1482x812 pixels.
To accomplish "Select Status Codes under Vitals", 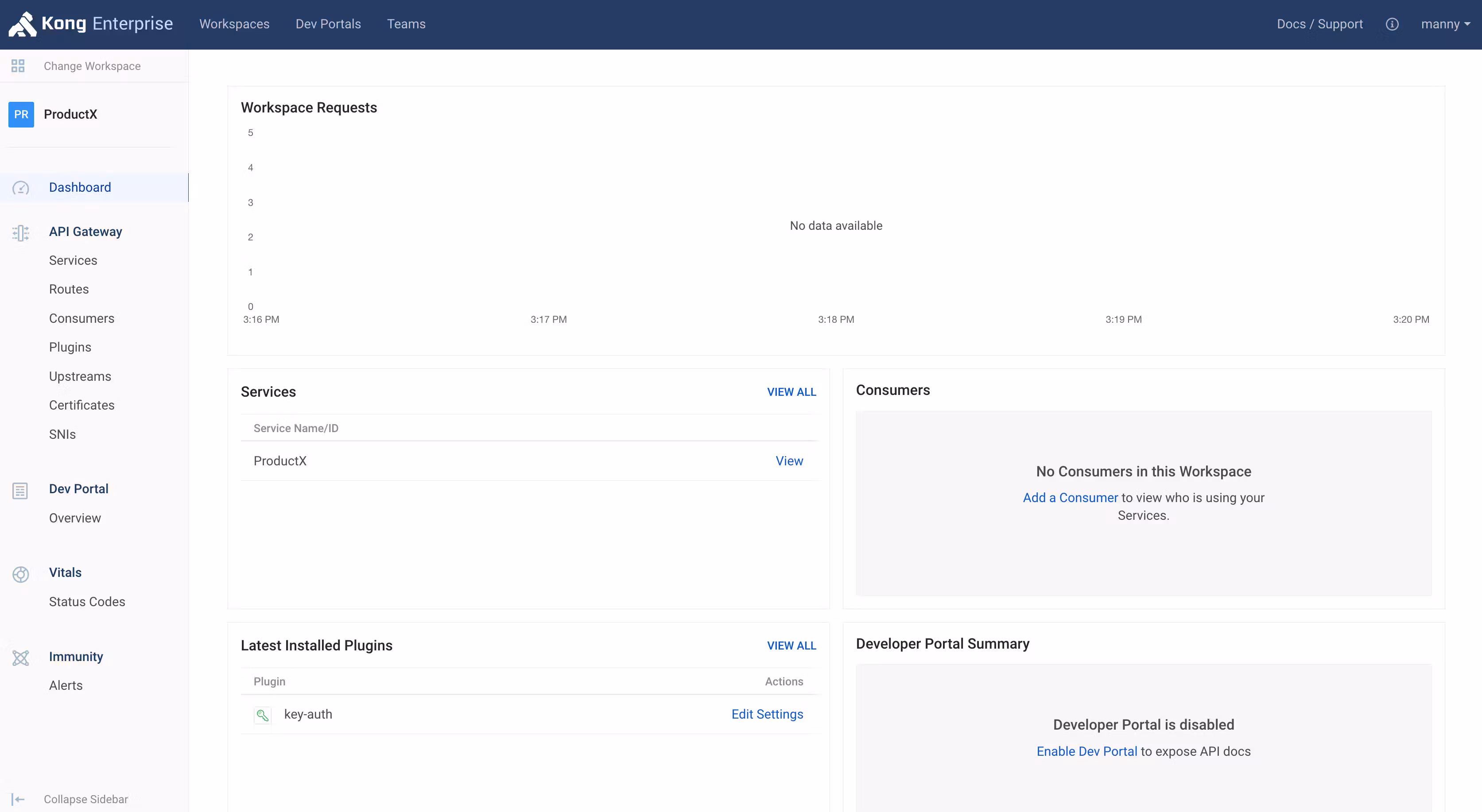I will coord(87,602).
